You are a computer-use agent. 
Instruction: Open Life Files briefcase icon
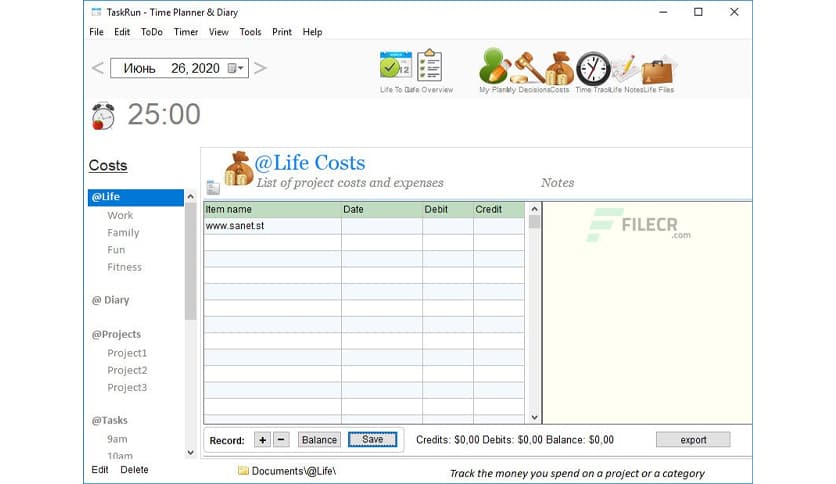657,69
